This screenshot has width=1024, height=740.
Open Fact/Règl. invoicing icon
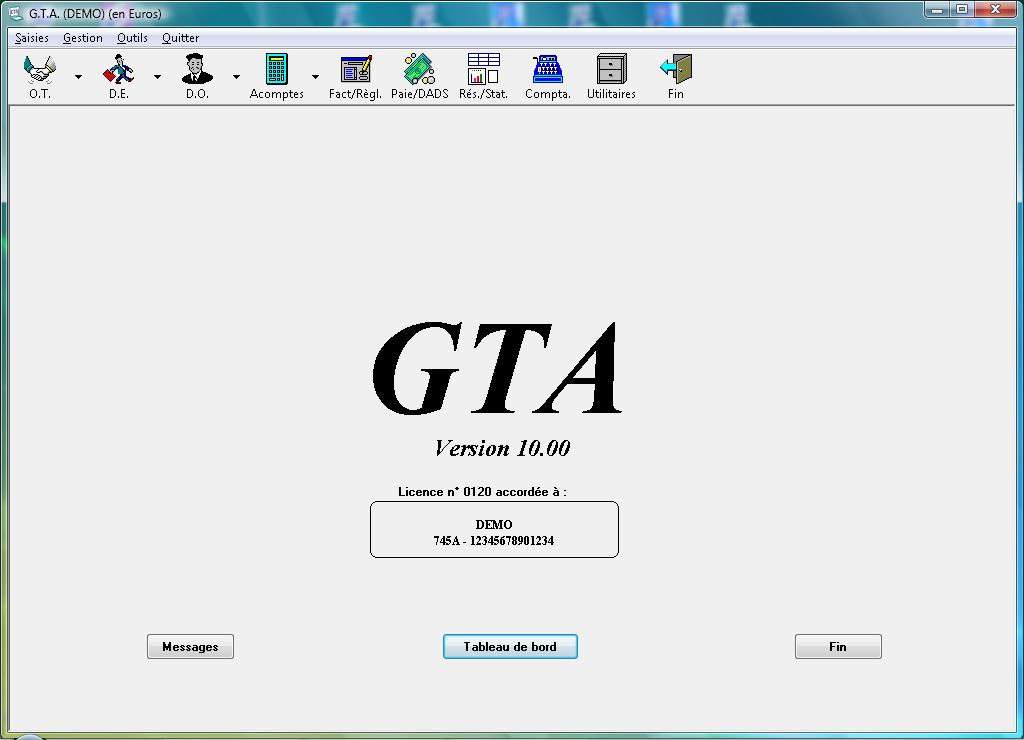[x=356, y=69]
